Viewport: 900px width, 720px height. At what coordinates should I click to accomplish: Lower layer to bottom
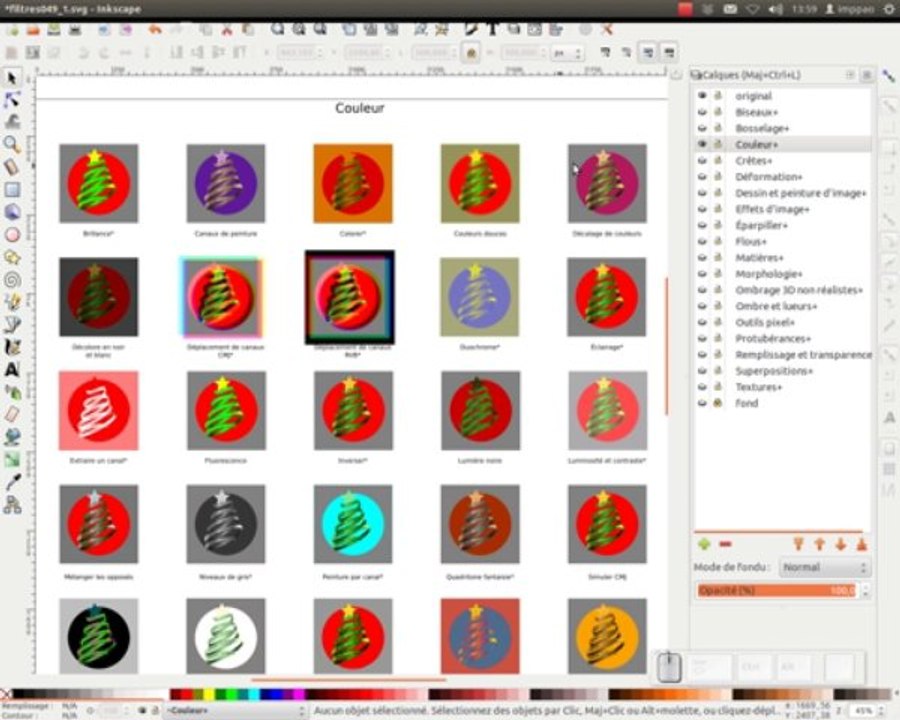(862, 544)
